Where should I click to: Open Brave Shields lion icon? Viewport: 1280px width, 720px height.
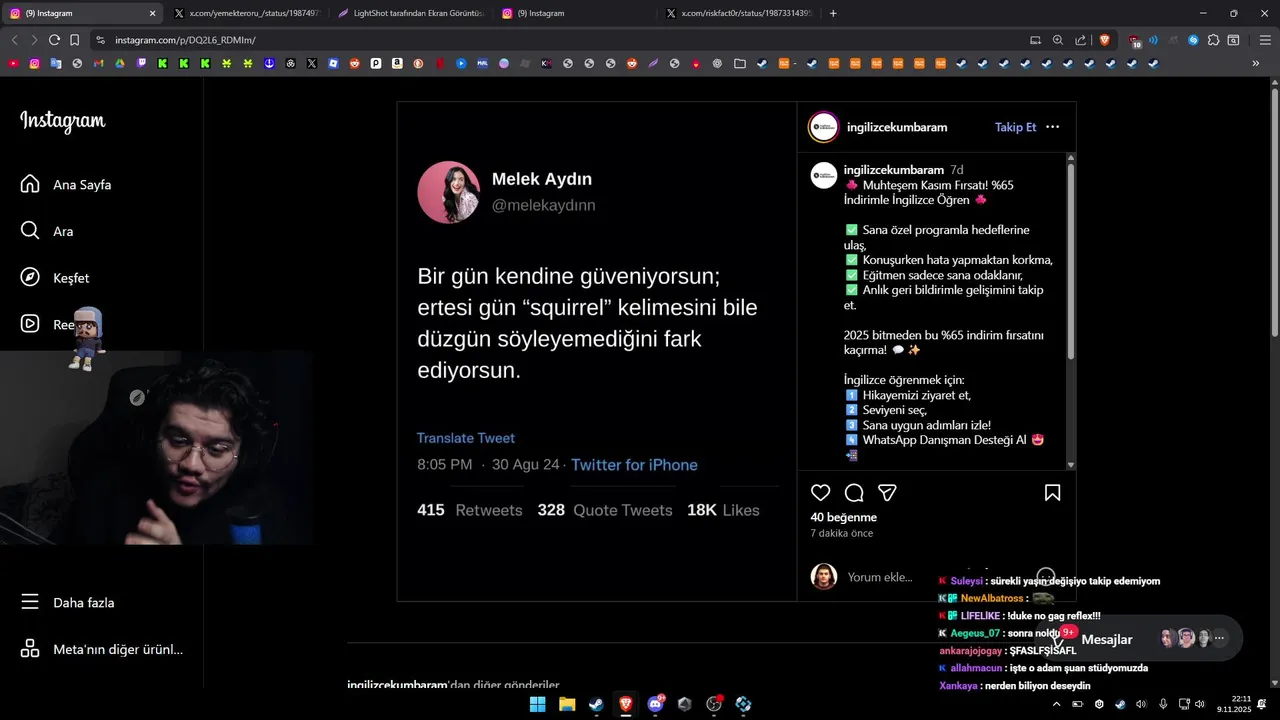click(1104, 40)
